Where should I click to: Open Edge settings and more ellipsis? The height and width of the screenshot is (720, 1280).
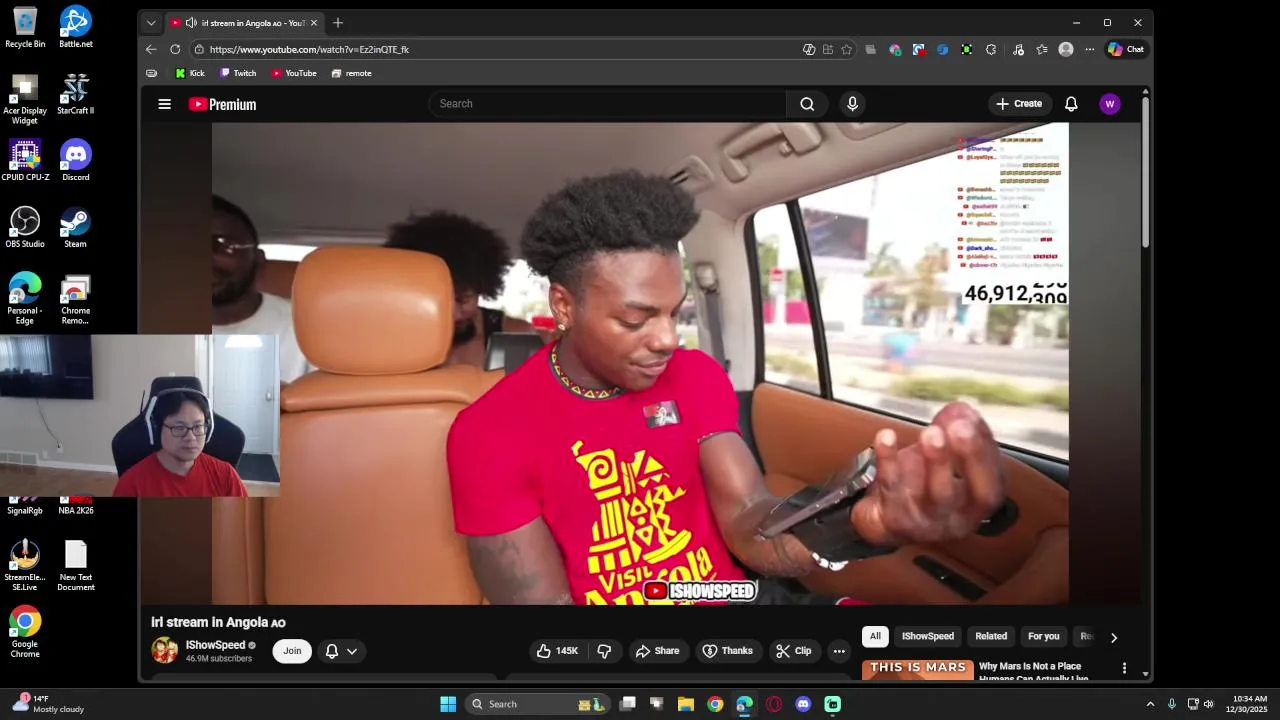point(1090,49)
